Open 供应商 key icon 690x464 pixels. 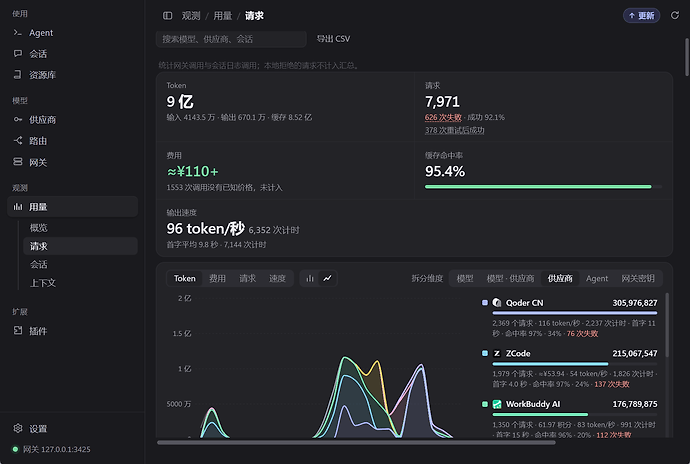coord(18,119)
